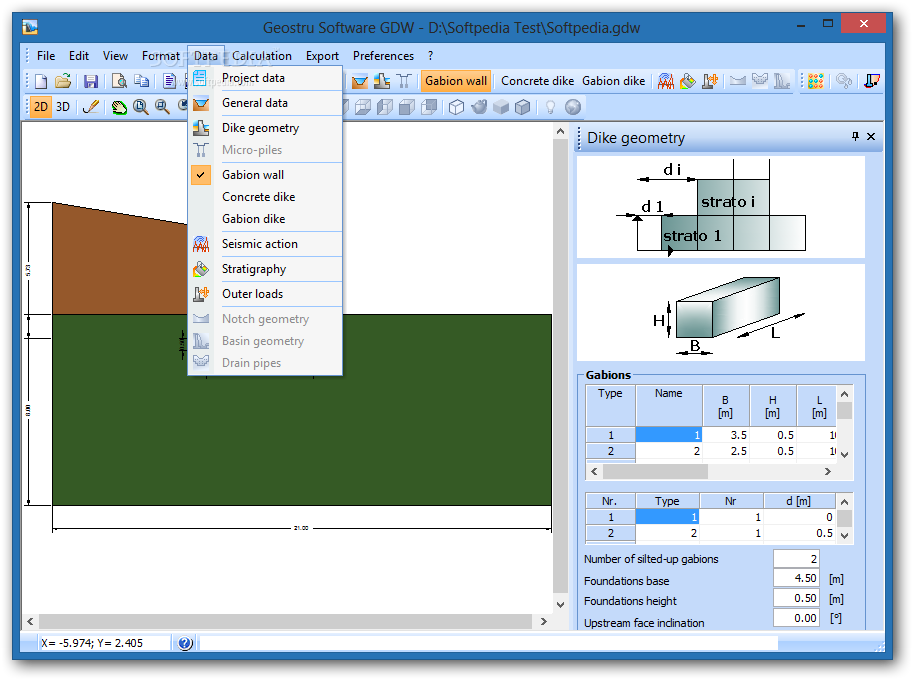Image resolution: width=913 pixels, height=680 pixels.
Task: Toggle checked Gabion wall menu entry
Action: [266, 175]
